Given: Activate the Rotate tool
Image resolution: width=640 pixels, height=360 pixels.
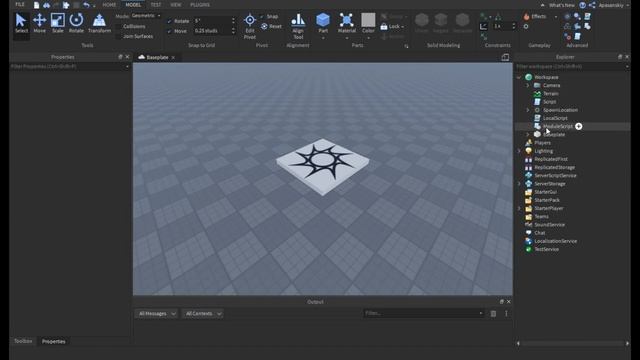Looking at the screenshot, I should click(76, 23).
